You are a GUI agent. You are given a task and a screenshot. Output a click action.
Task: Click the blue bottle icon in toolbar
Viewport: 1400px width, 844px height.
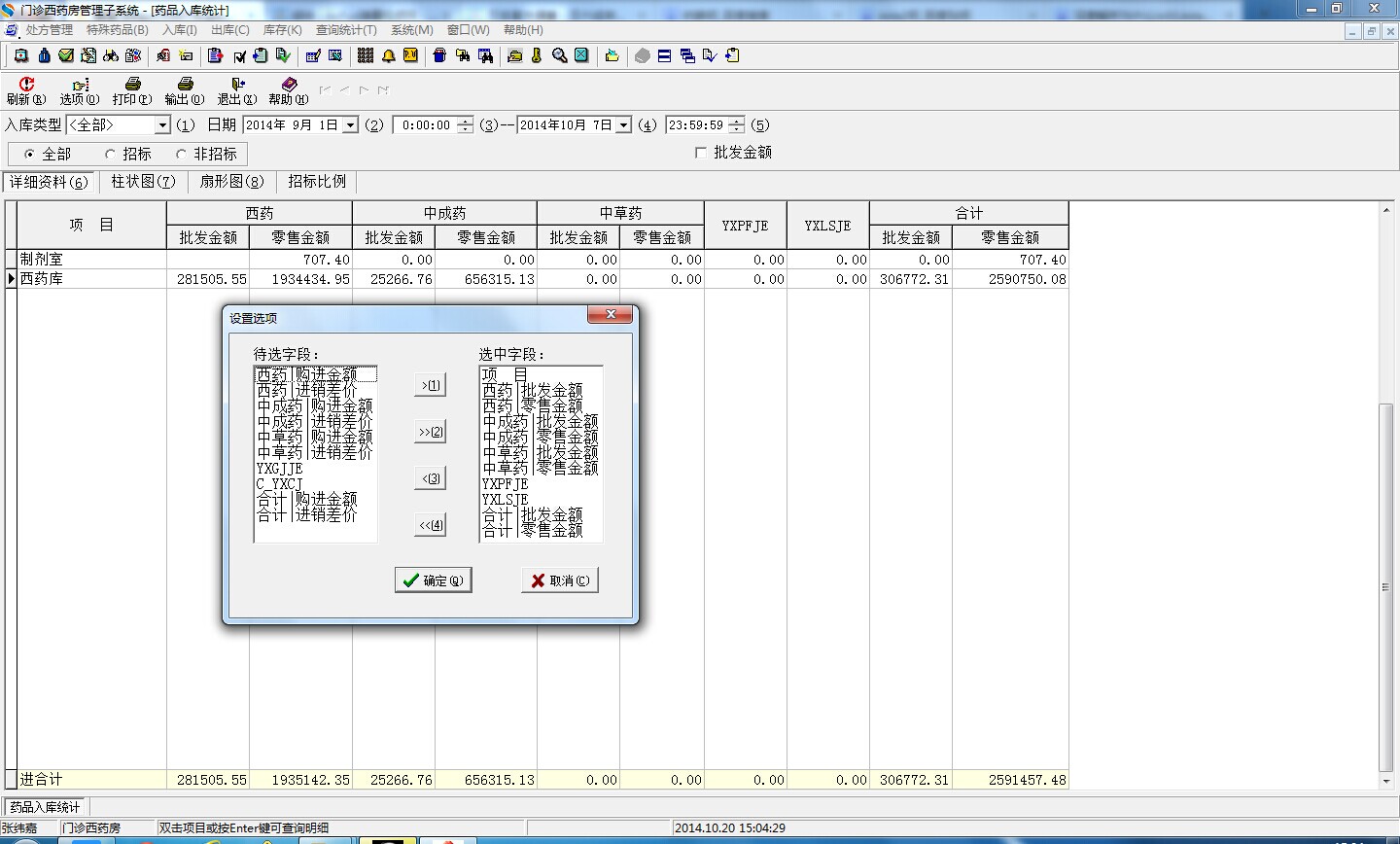(x=44, y=55)
